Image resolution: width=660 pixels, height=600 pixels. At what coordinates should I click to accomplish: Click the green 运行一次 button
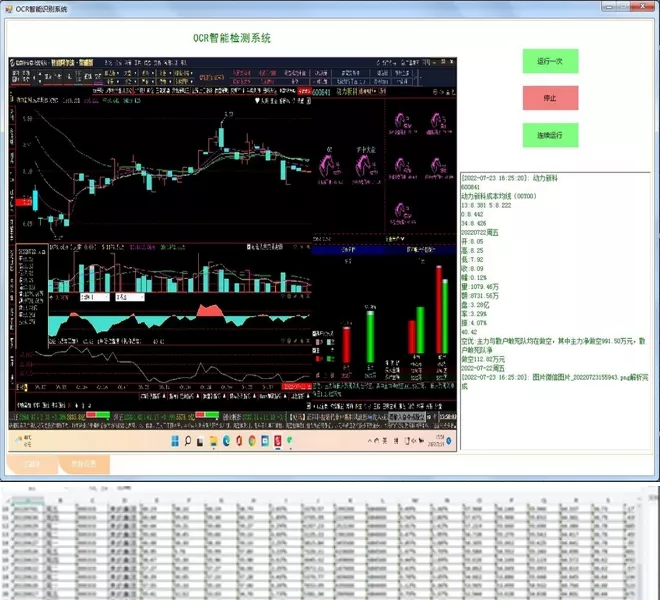click(x=550, y=61)
